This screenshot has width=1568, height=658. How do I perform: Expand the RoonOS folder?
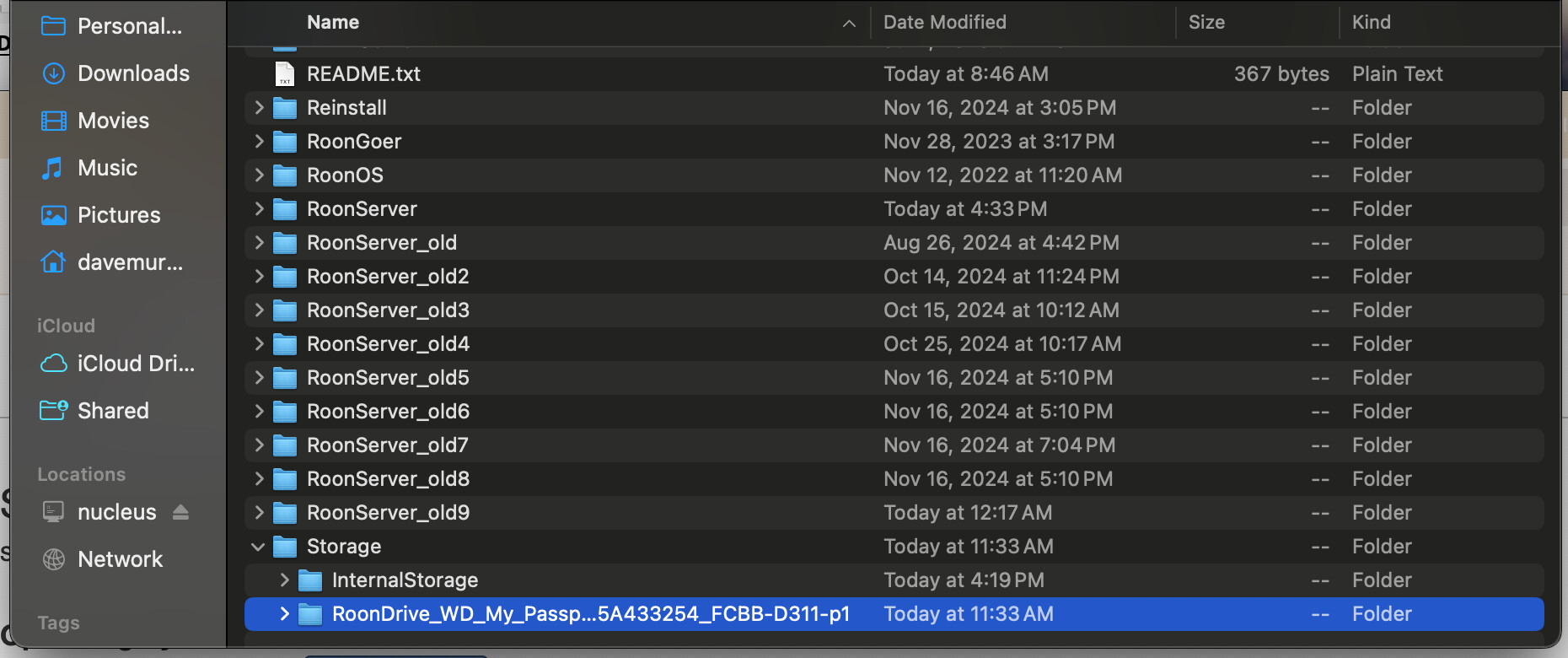(x=259, y=175)
